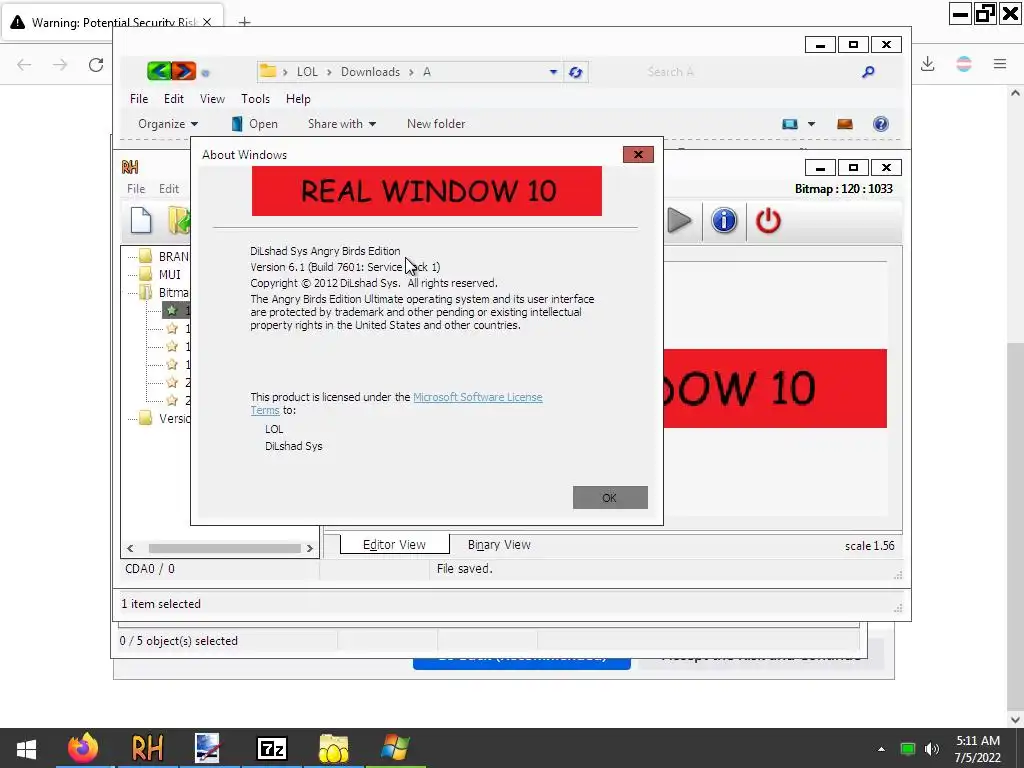
Task: Click the change view icon in Explorer
Action: coord(790,123)
